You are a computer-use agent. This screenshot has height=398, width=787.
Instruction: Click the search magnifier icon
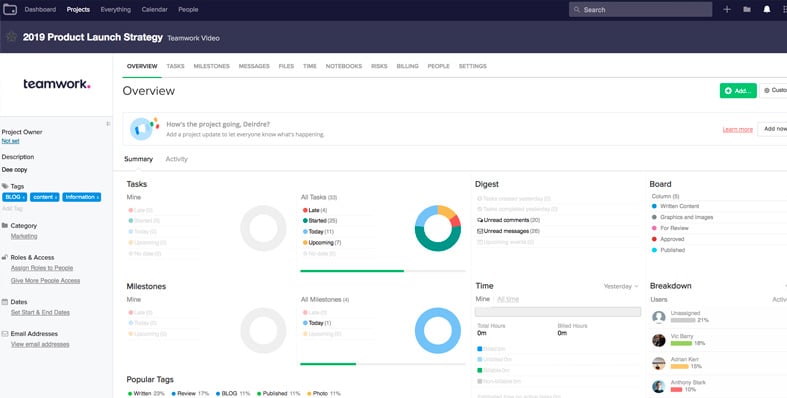coord(577,10)
